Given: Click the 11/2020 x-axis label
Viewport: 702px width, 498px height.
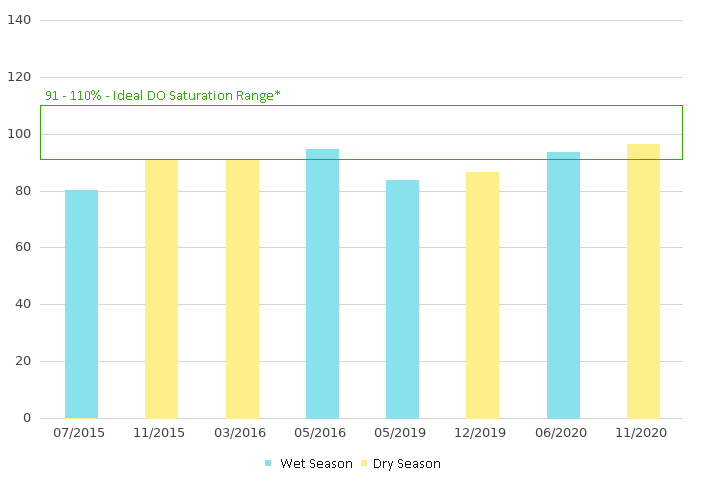Looking at the screenshot, I should click(x=643, y=433).
